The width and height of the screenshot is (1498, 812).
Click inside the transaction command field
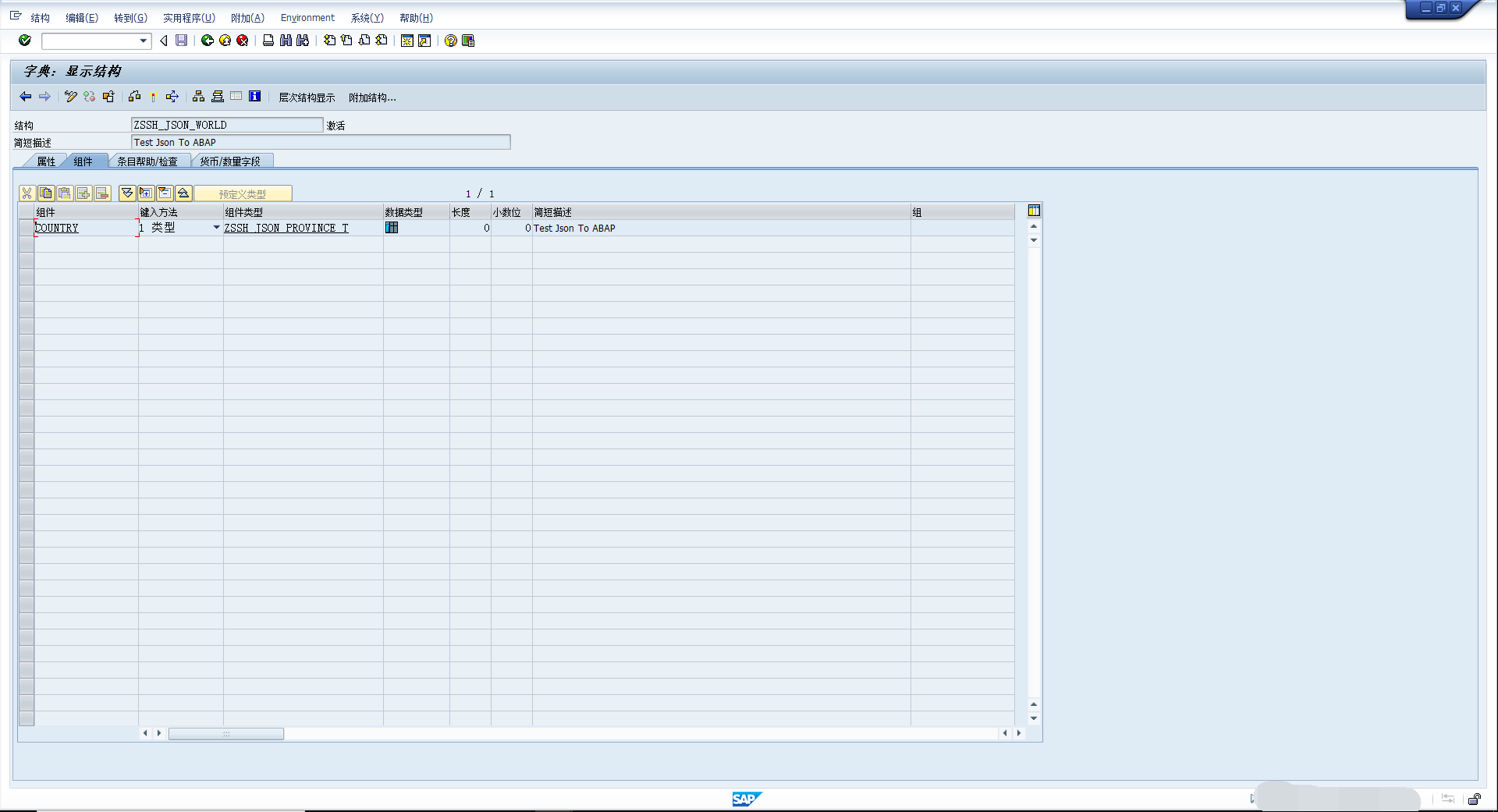click(90, 41)
